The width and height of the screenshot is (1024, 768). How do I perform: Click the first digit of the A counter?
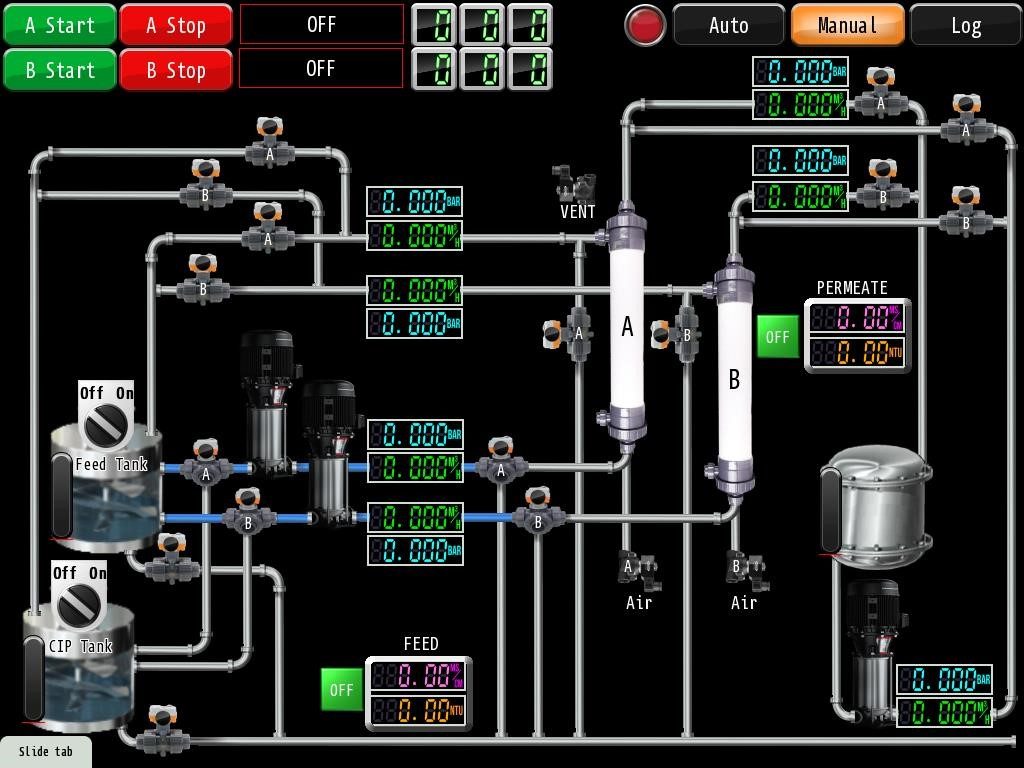pos(434,25)
